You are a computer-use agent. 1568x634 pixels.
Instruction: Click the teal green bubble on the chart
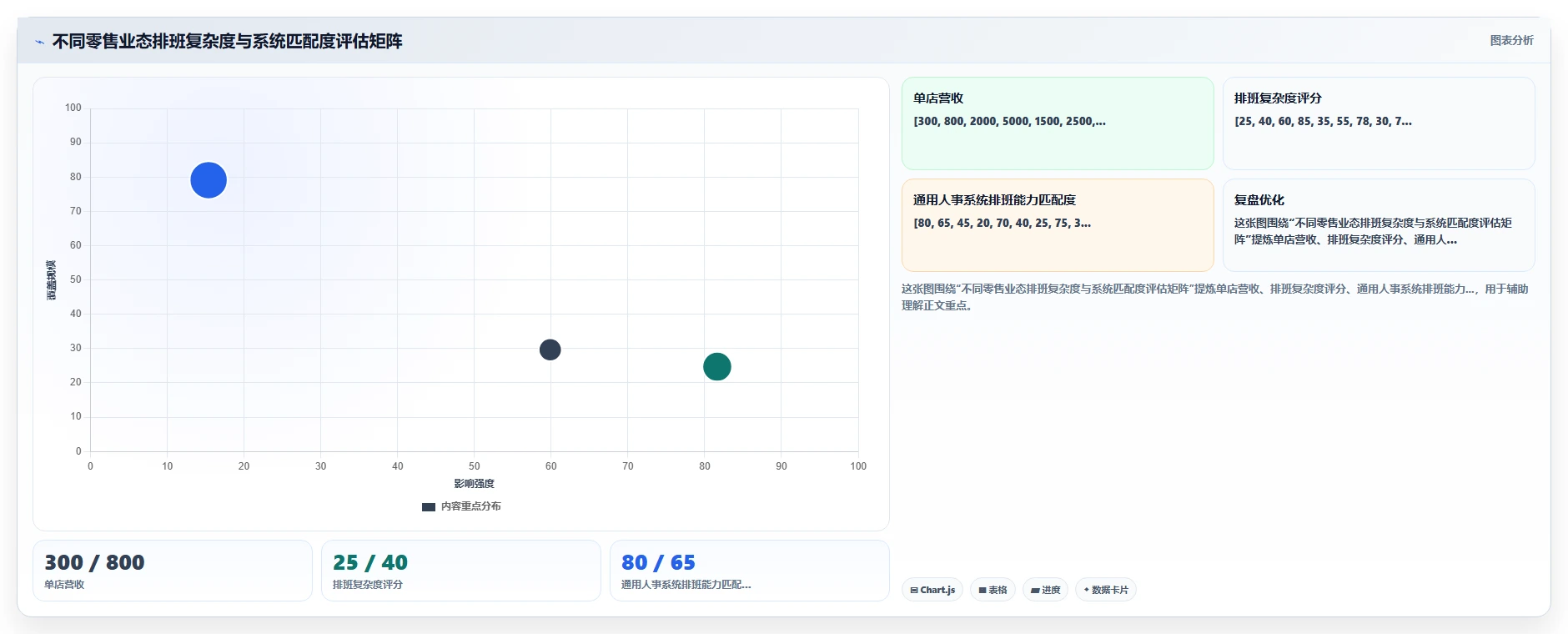717,366
